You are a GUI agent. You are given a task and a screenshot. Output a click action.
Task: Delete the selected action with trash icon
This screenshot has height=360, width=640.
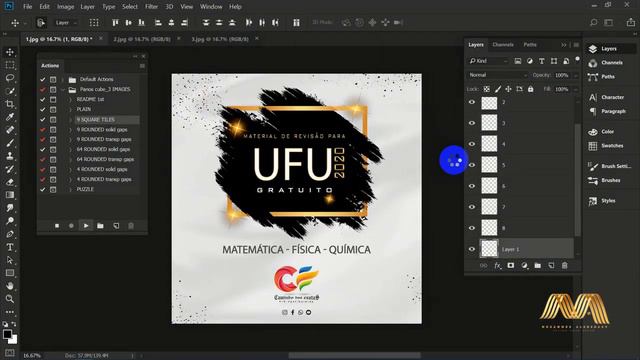[131, 226]
